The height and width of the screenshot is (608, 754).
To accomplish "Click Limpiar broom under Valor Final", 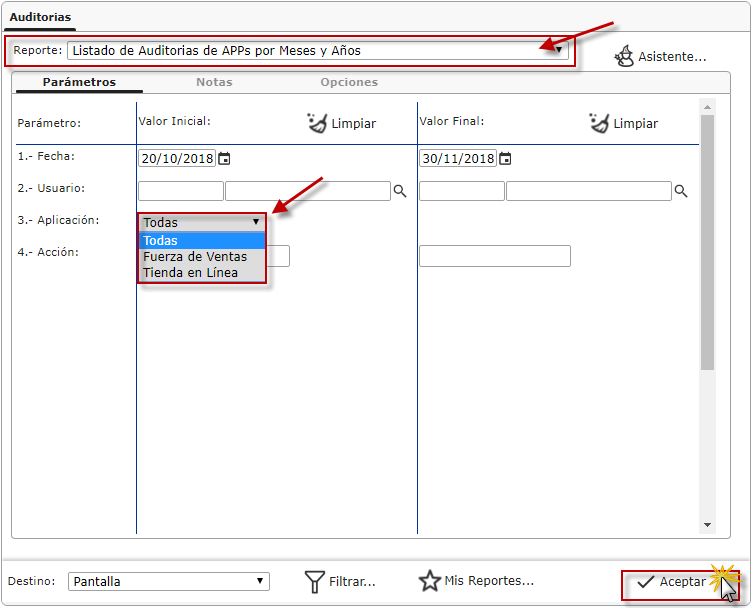I will pyautogui.click(x=599, y=123).
